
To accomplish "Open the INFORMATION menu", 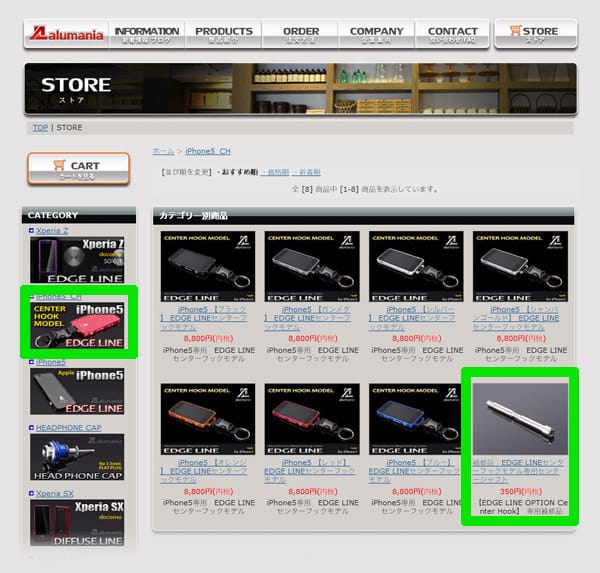I will click(x=146, y=34).
